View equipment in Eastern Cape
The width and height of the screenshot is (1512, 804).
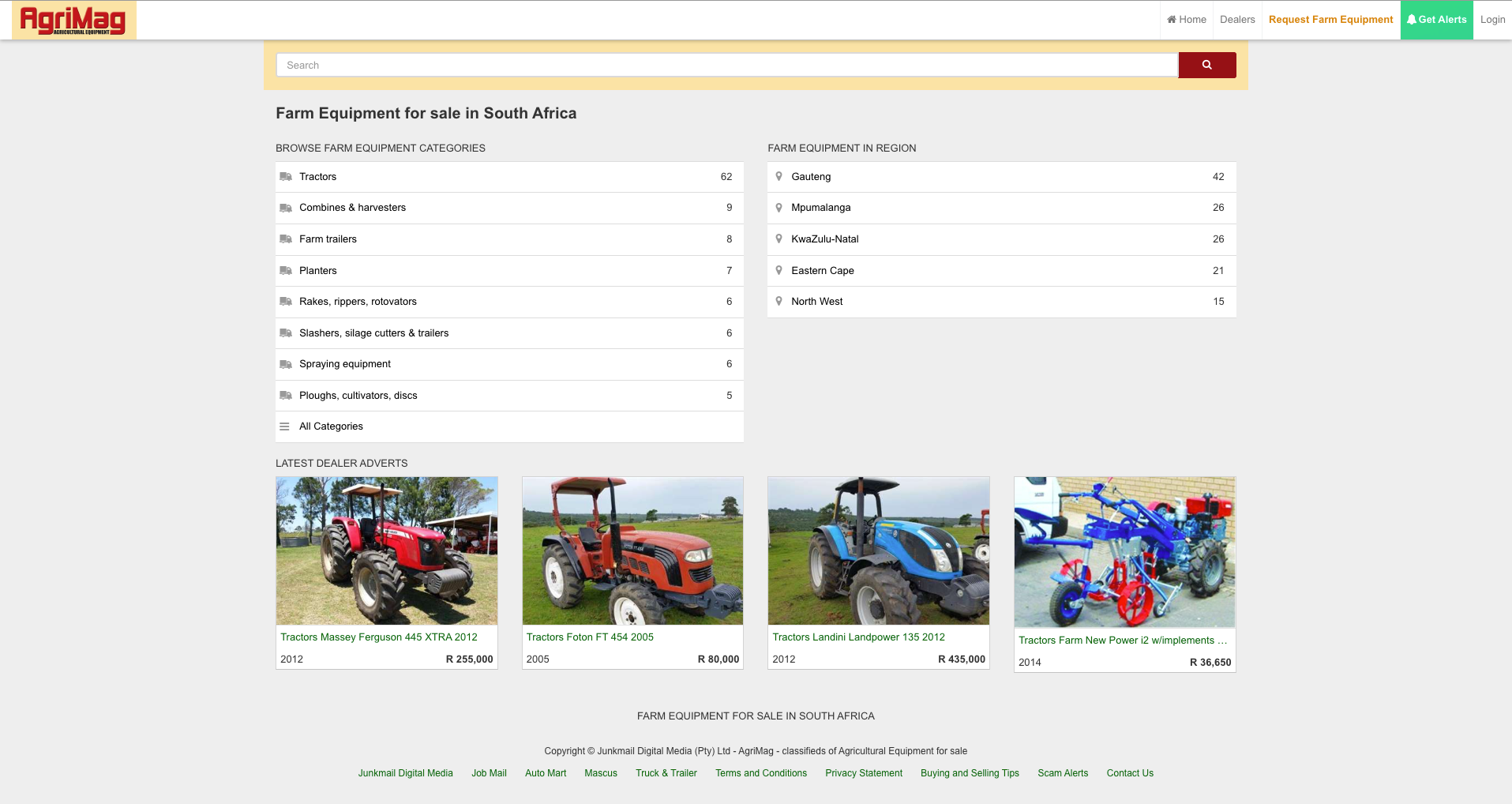point(1001,271)
